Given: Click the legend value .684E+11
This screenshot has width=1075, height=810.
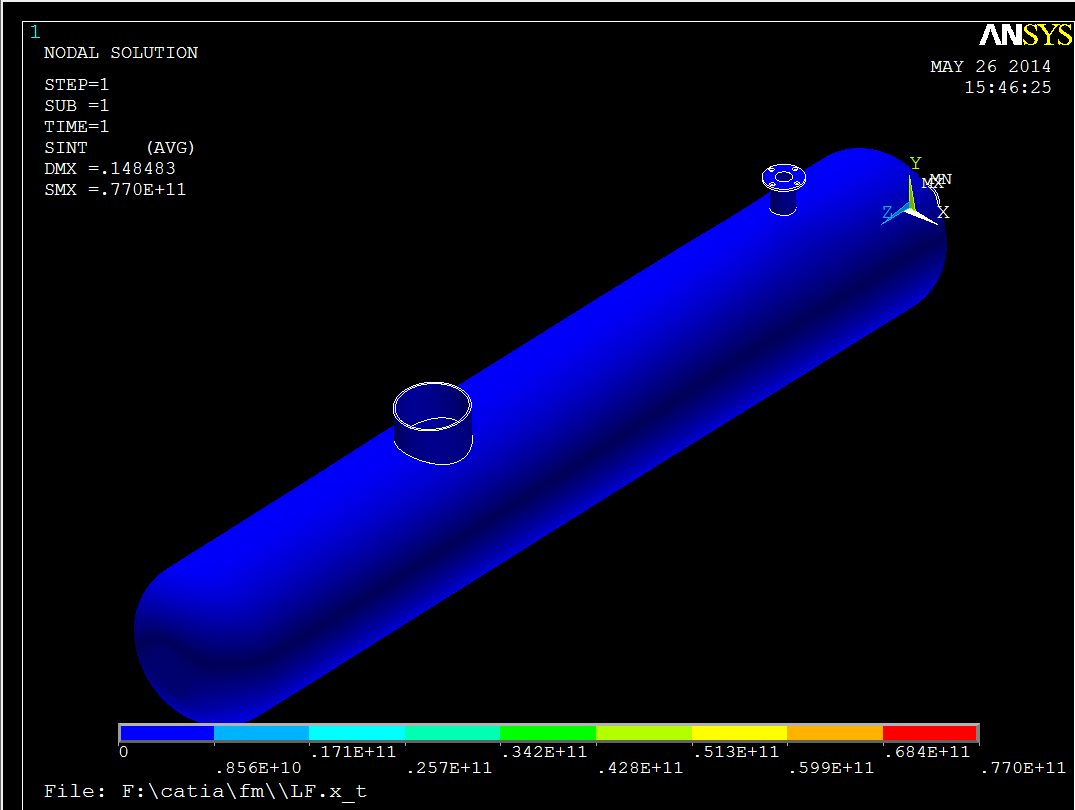Looking at the screenshot, I should coord(927,752).
